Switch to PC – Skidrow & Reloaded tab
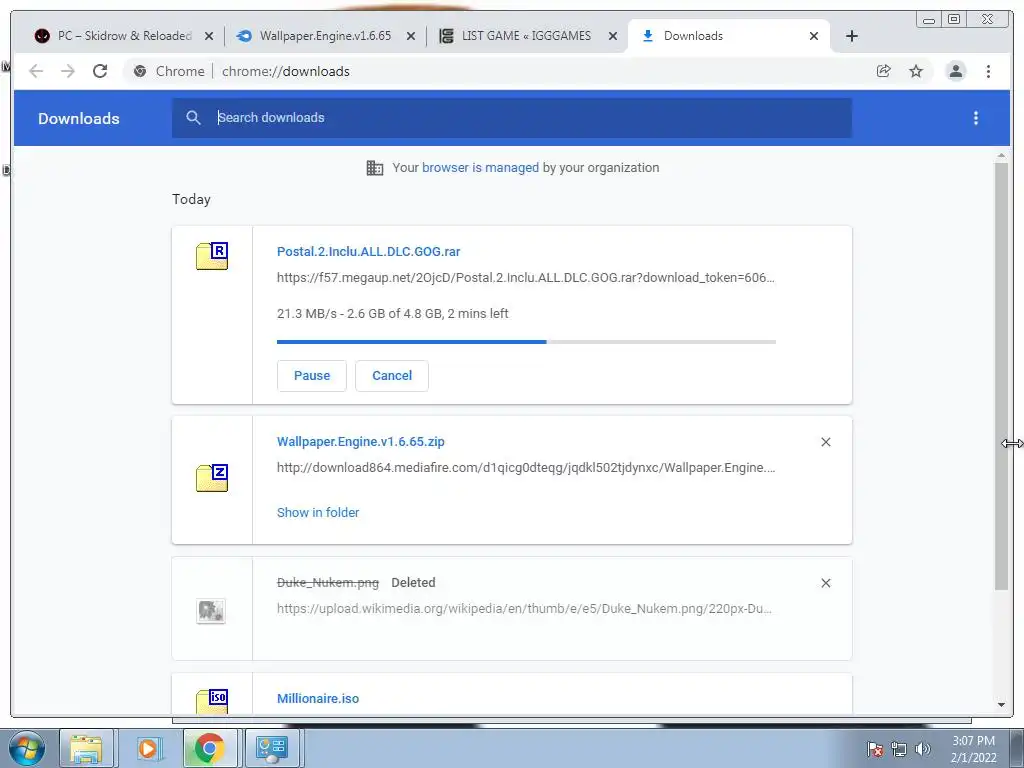The width and height of the screenshot is (1024, 768). [124, 36]
